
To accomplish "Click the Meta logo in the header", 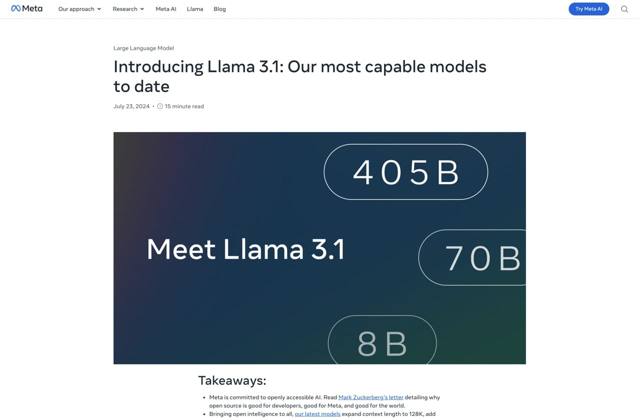I will pos(27,9).
